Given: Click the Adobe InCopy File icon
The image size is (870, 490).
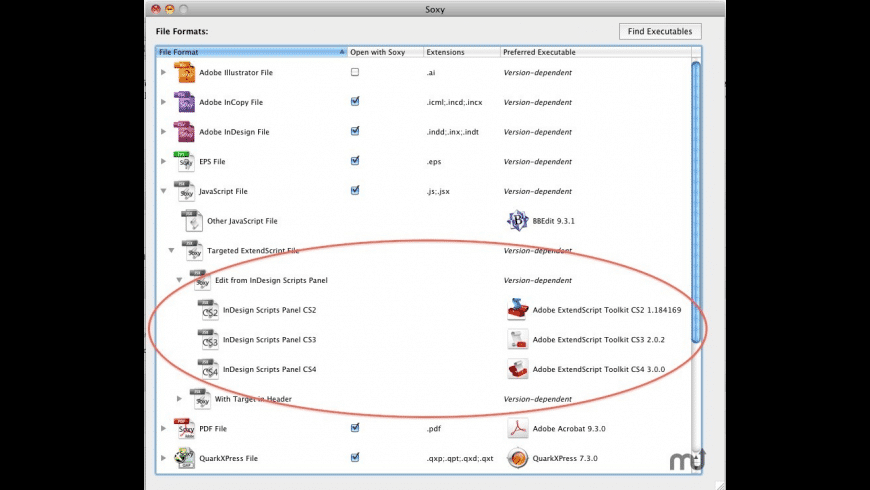Looking at the screenshot, I should pyautogui.click(x=184, y=102).
